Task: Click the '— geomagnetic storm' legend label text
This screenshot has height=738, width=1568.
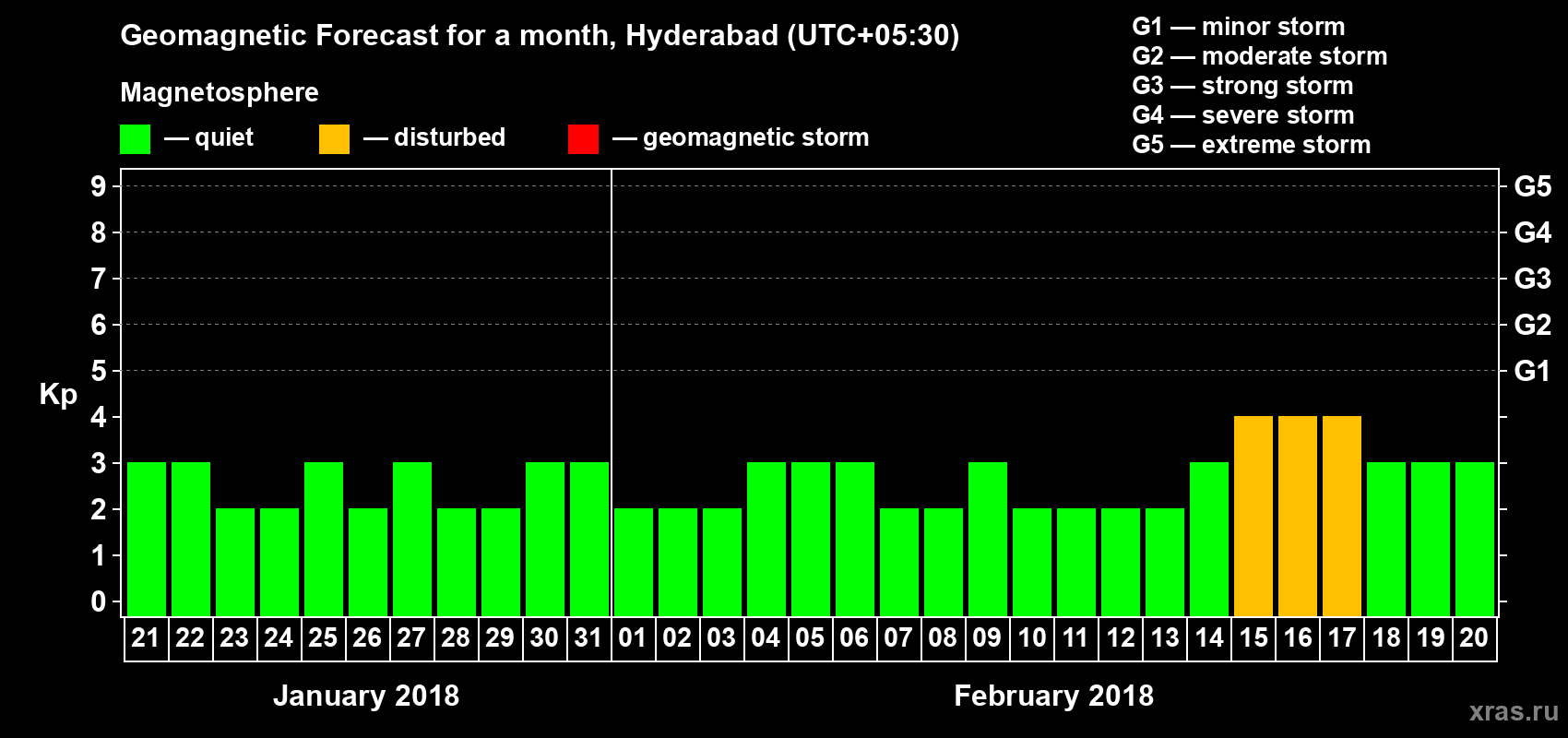Action: [x=741, y=138]
